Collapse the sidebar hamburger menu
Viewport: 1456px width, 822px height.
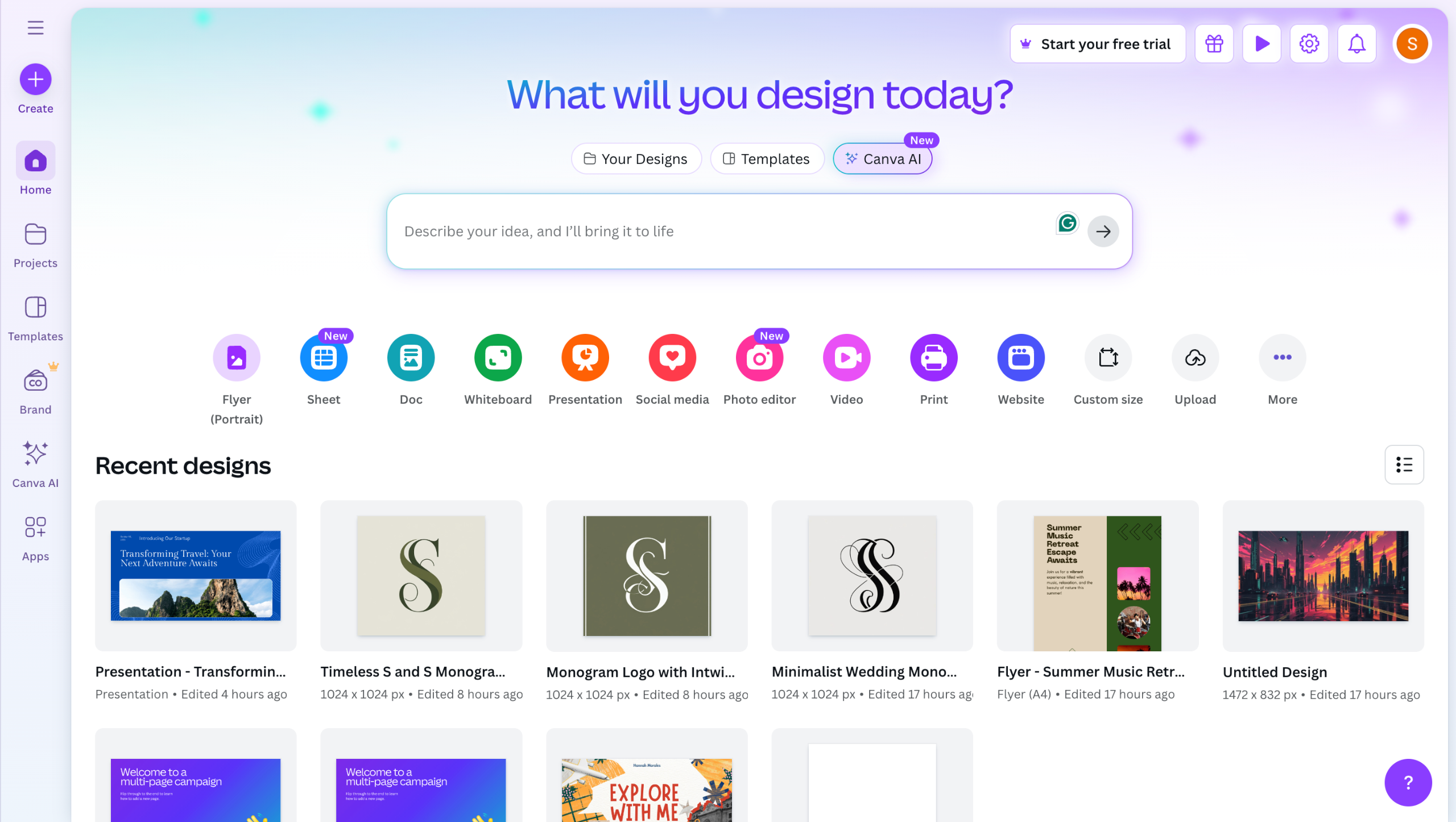click(x=35, y=27)
